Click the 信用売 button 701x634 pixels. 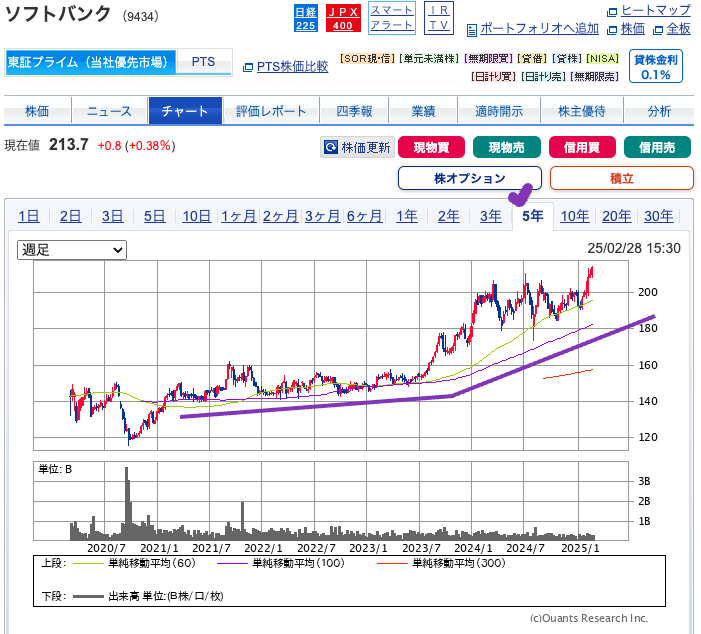pos(657,147)
